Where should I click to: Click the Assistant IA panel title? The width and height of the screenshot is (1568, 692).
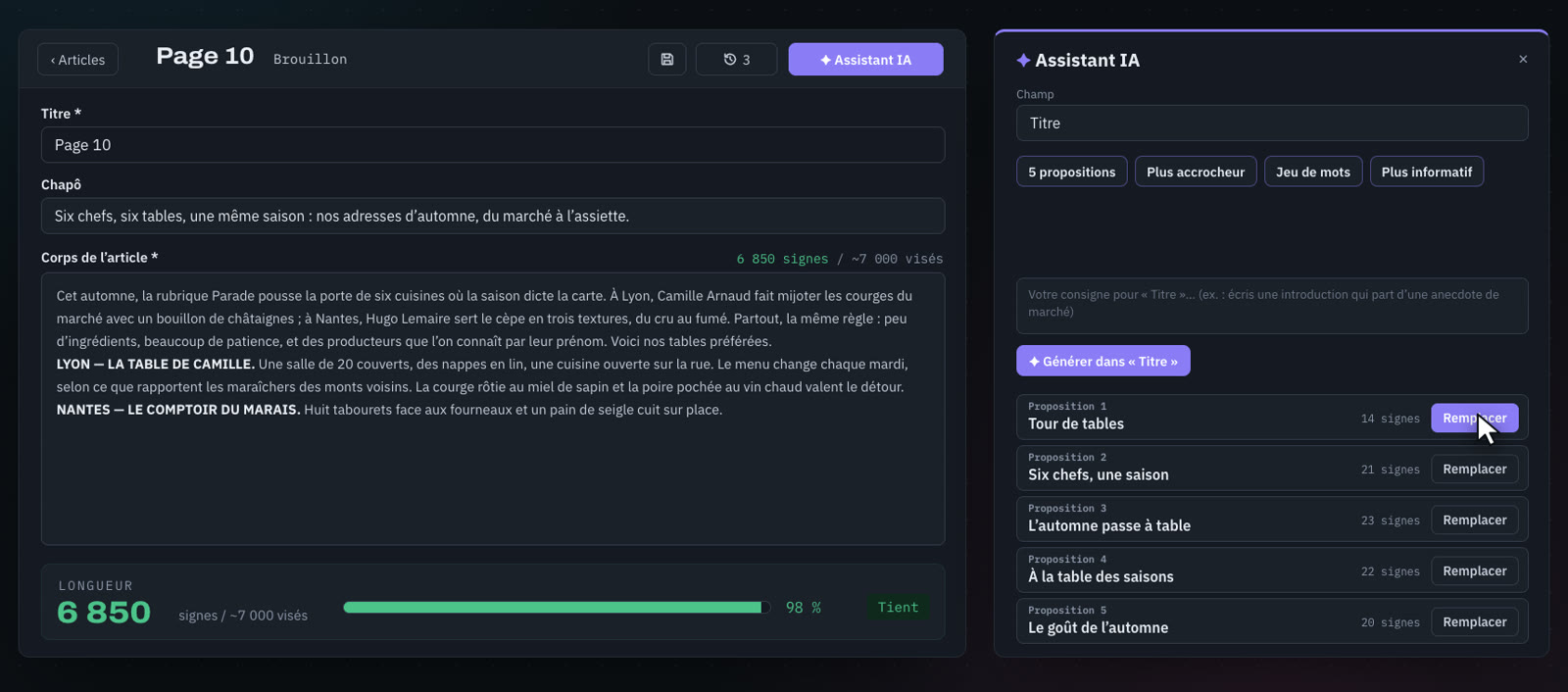1087,60
